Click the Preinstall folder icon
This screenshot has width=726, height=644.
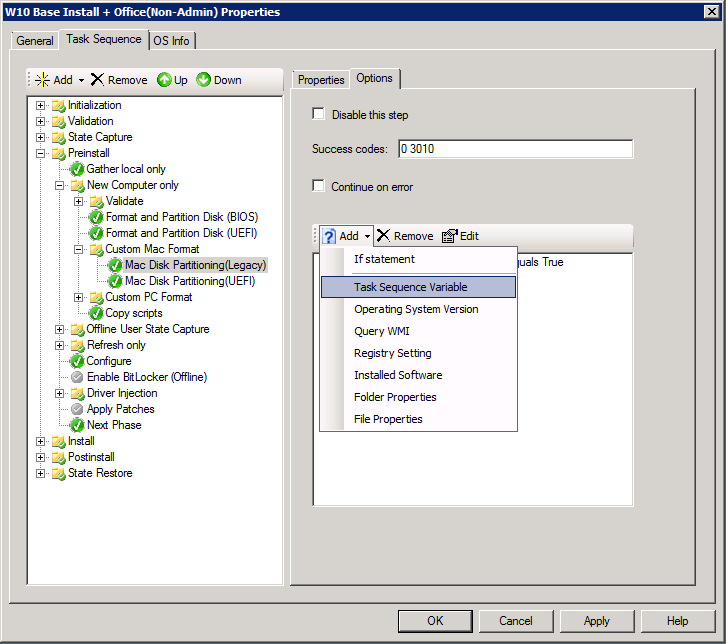pos(59,154)
